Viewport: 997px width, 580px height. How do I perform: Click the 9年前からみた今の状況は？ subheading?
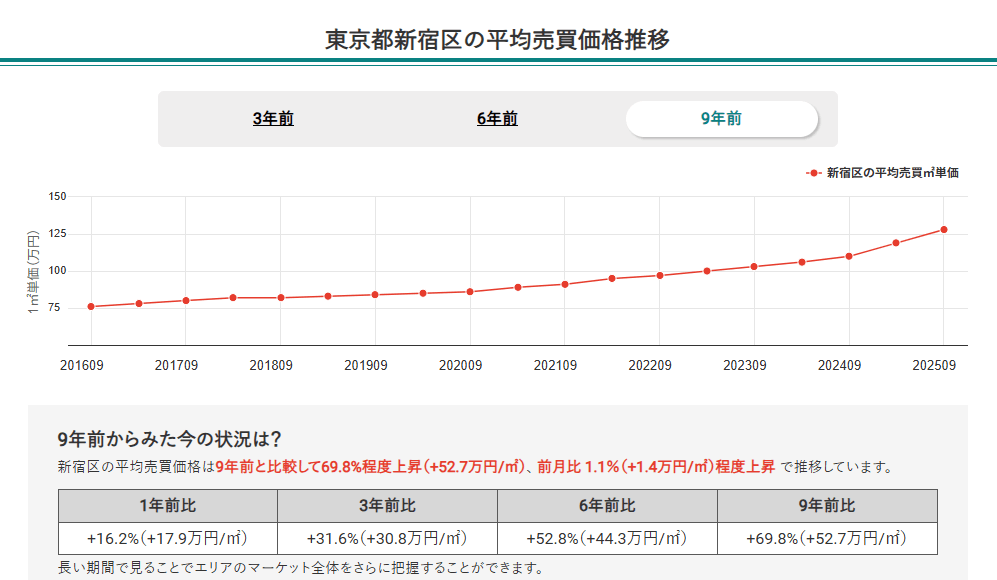click(x=170, y=439)
